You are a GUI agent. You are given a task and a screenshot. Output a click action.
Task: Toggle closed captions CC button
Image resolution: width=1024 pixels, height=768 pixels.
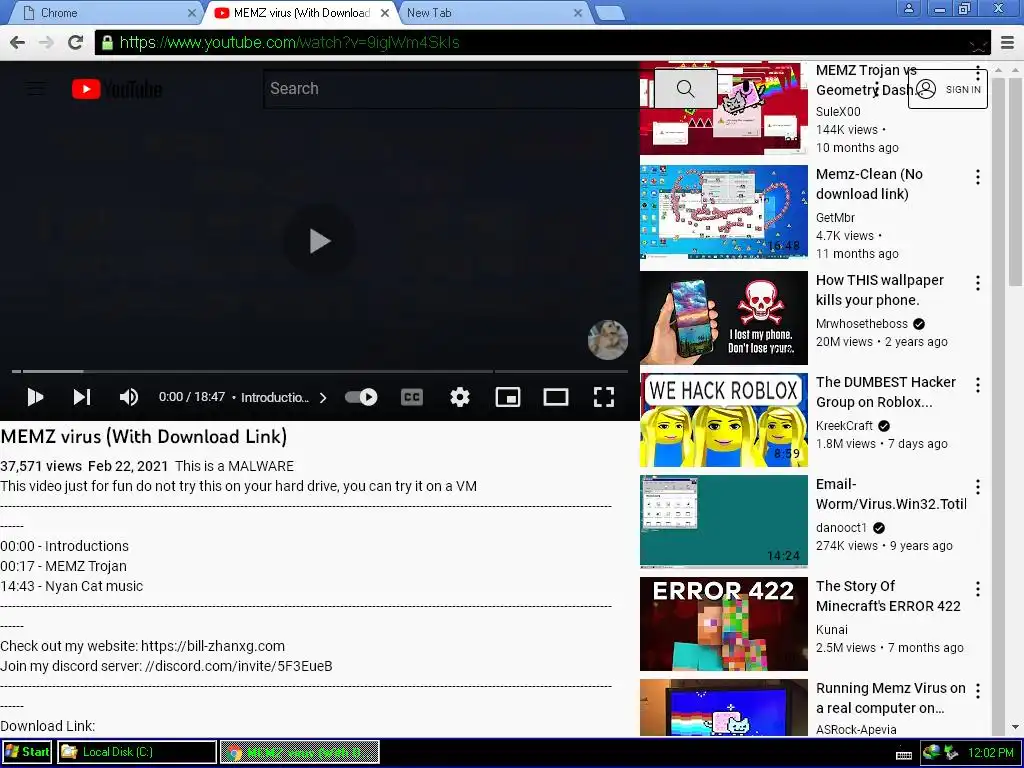tap(411, 397)
